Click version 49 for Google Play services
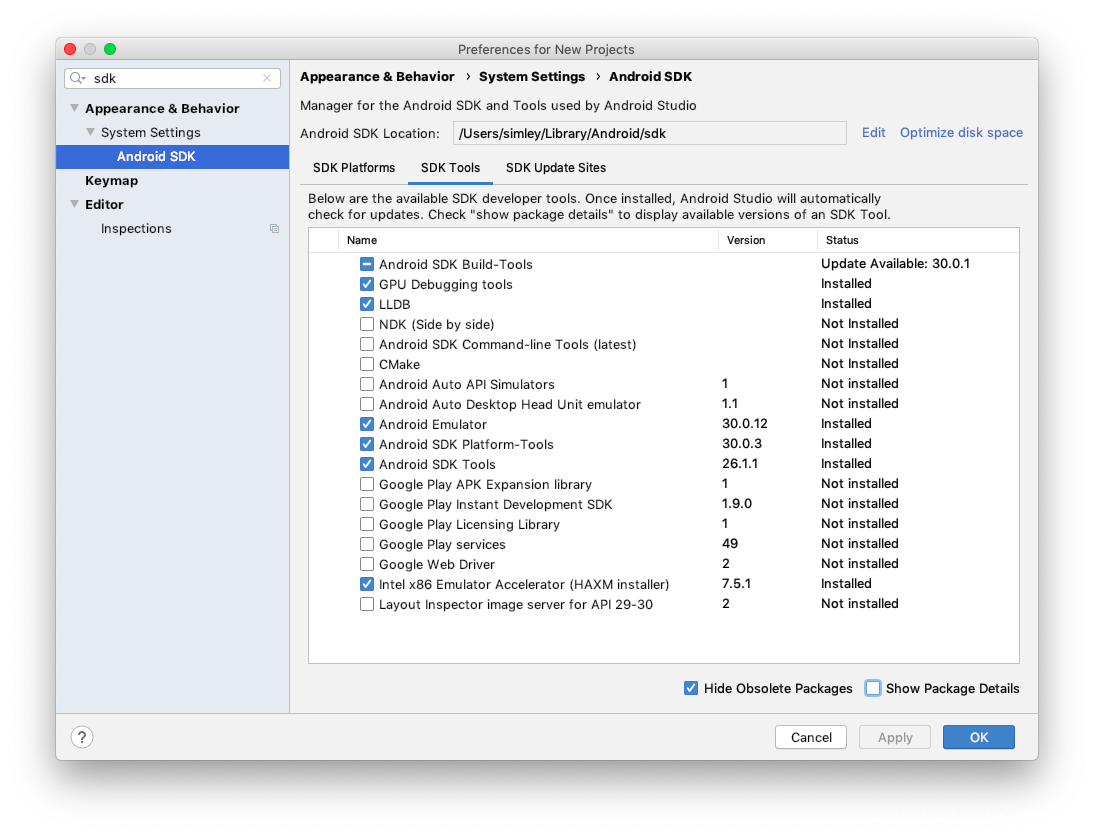Screen dimensions: 1094x834 [730, 543]
